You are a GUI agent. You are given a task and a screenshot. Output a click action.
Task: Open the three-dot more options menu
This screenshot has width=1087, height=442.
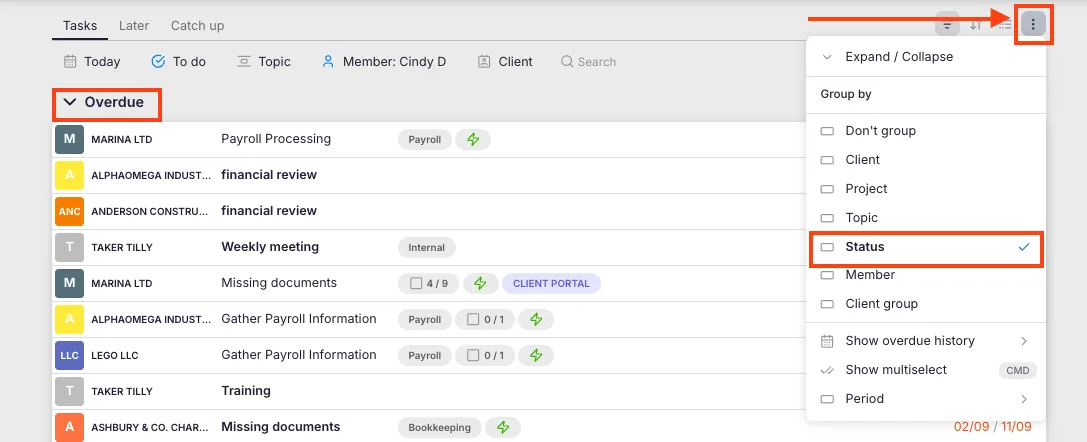point(1033,25)
